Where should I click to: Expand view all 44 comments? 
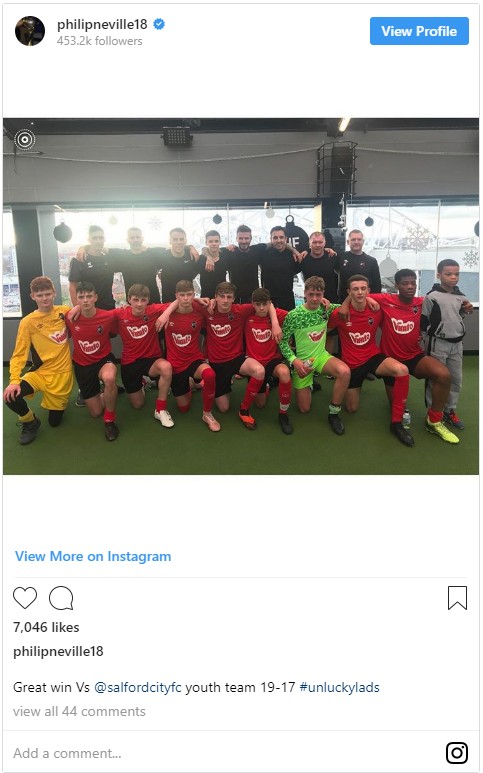(79, 711)
